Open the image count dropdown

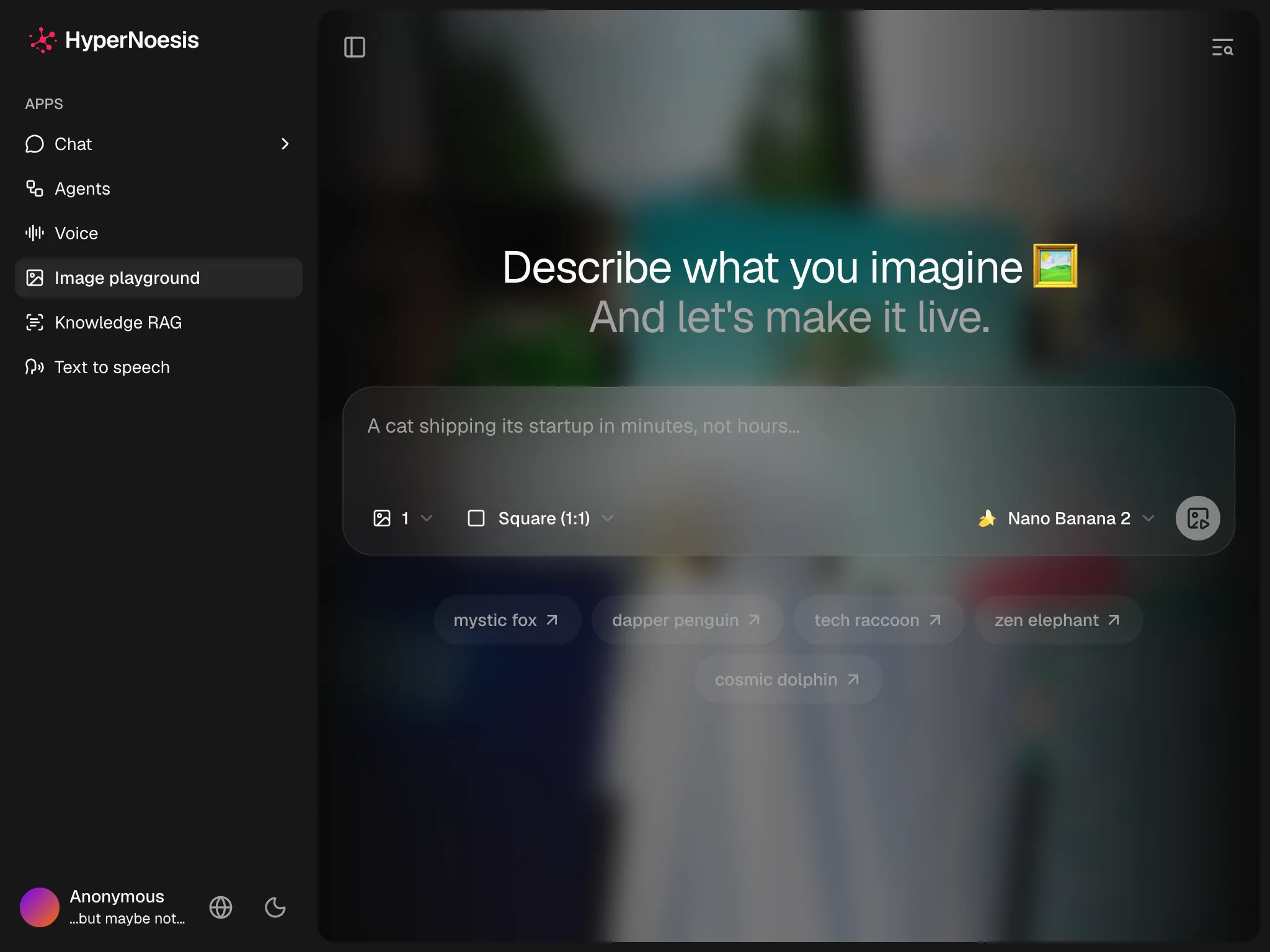(402, 518)
